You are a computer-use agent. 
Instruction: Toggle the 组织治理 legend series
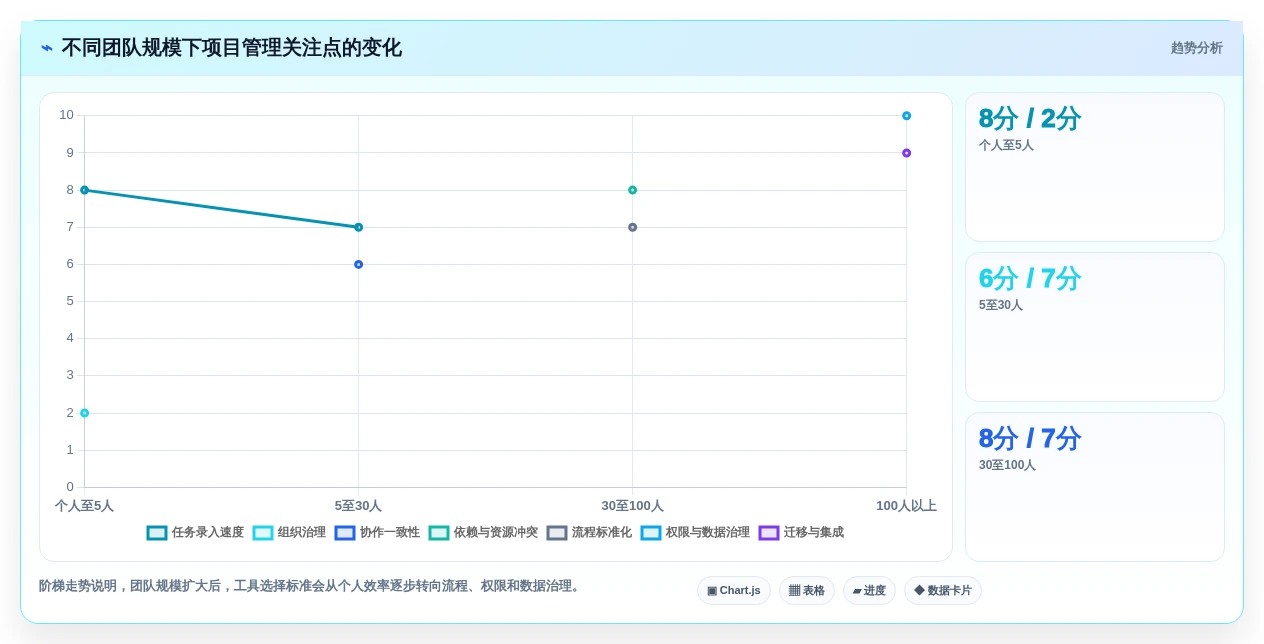tap(289, 533)
